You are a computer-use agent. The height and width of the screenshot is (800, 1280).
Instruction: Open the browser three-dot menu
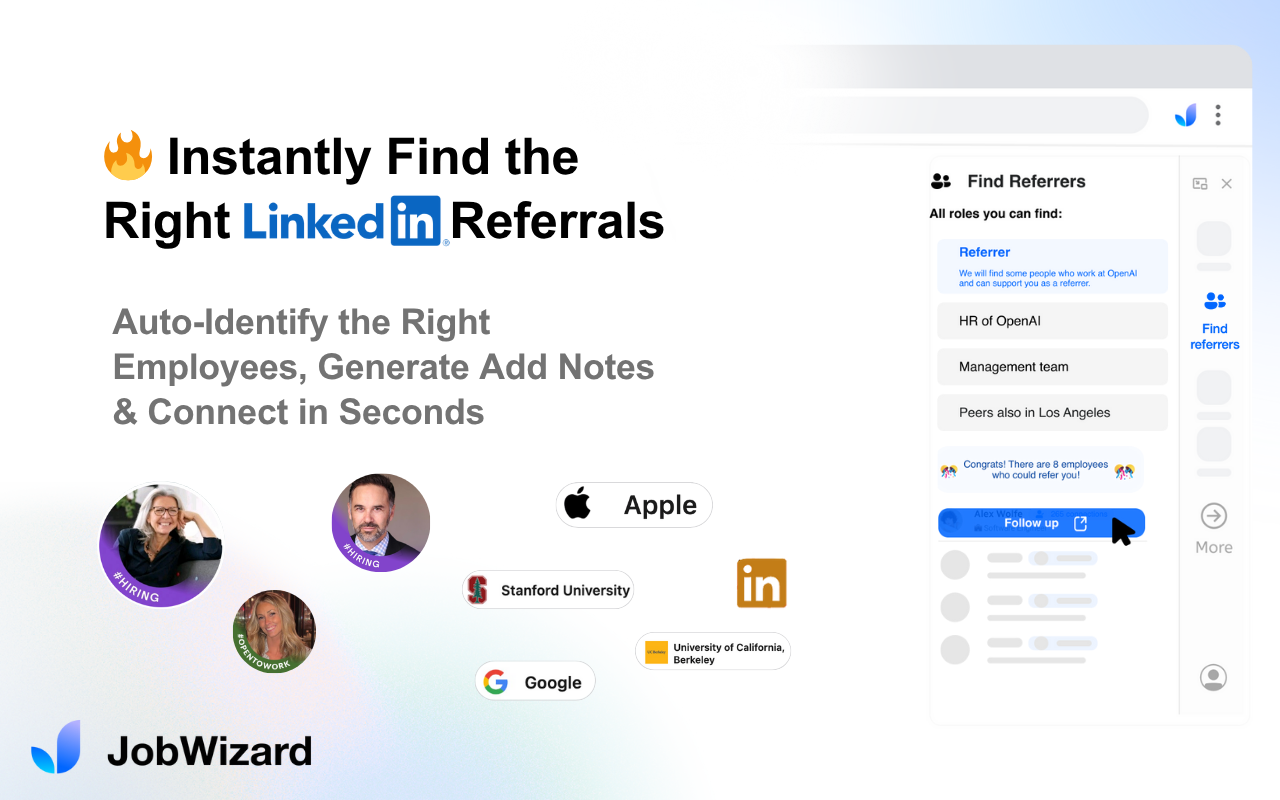coord(1218,115)
